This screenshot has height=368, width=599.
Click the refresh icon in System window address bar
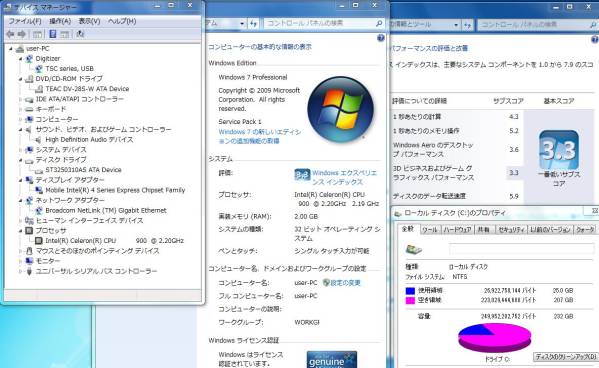[254, 24]
